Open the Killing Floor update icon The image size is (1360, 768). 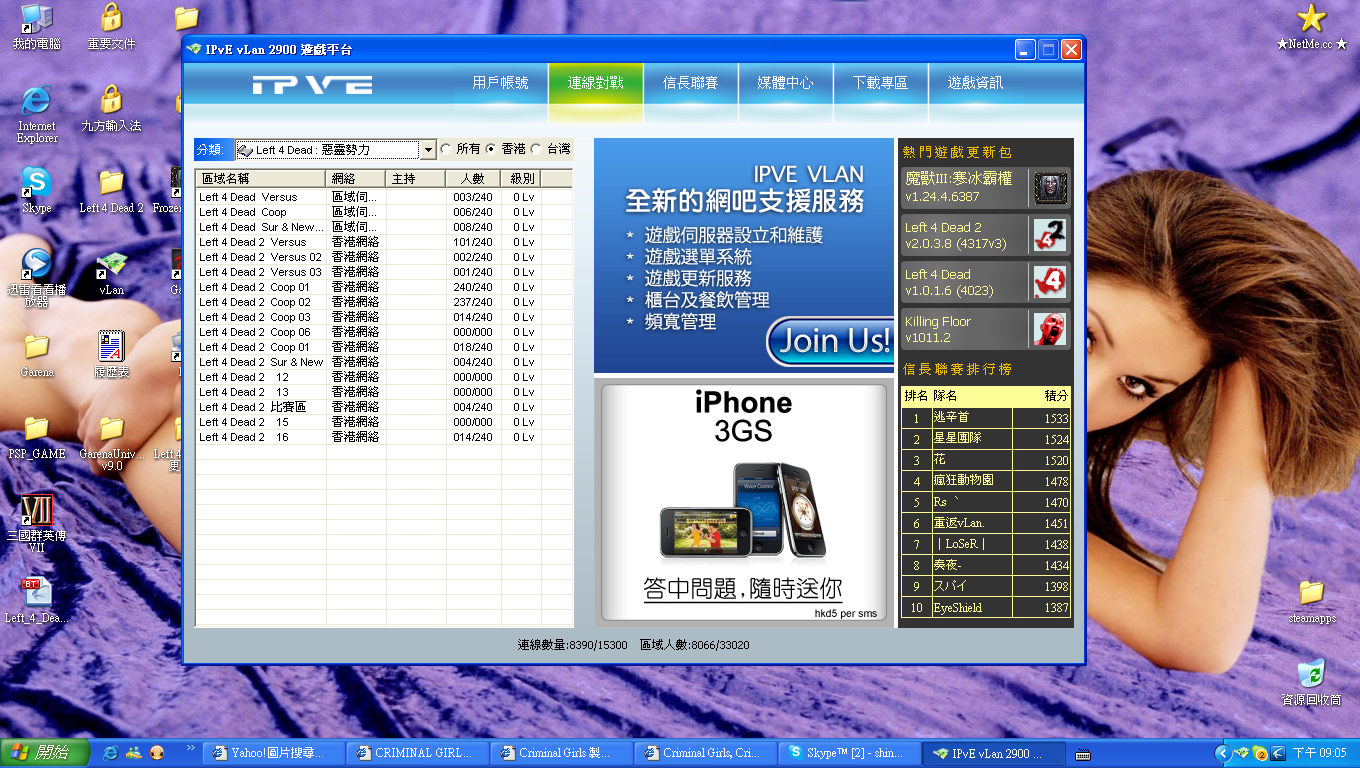(1050, 329)
